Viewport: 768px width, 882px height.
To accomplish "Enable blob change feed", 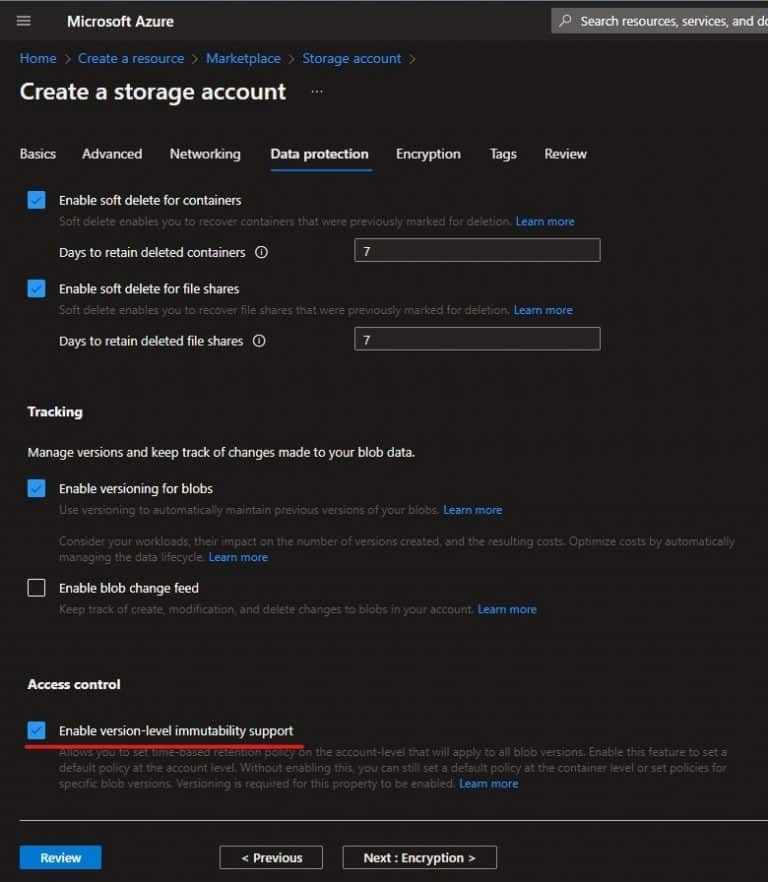I will pyautogui.click(x=36, y=588).
